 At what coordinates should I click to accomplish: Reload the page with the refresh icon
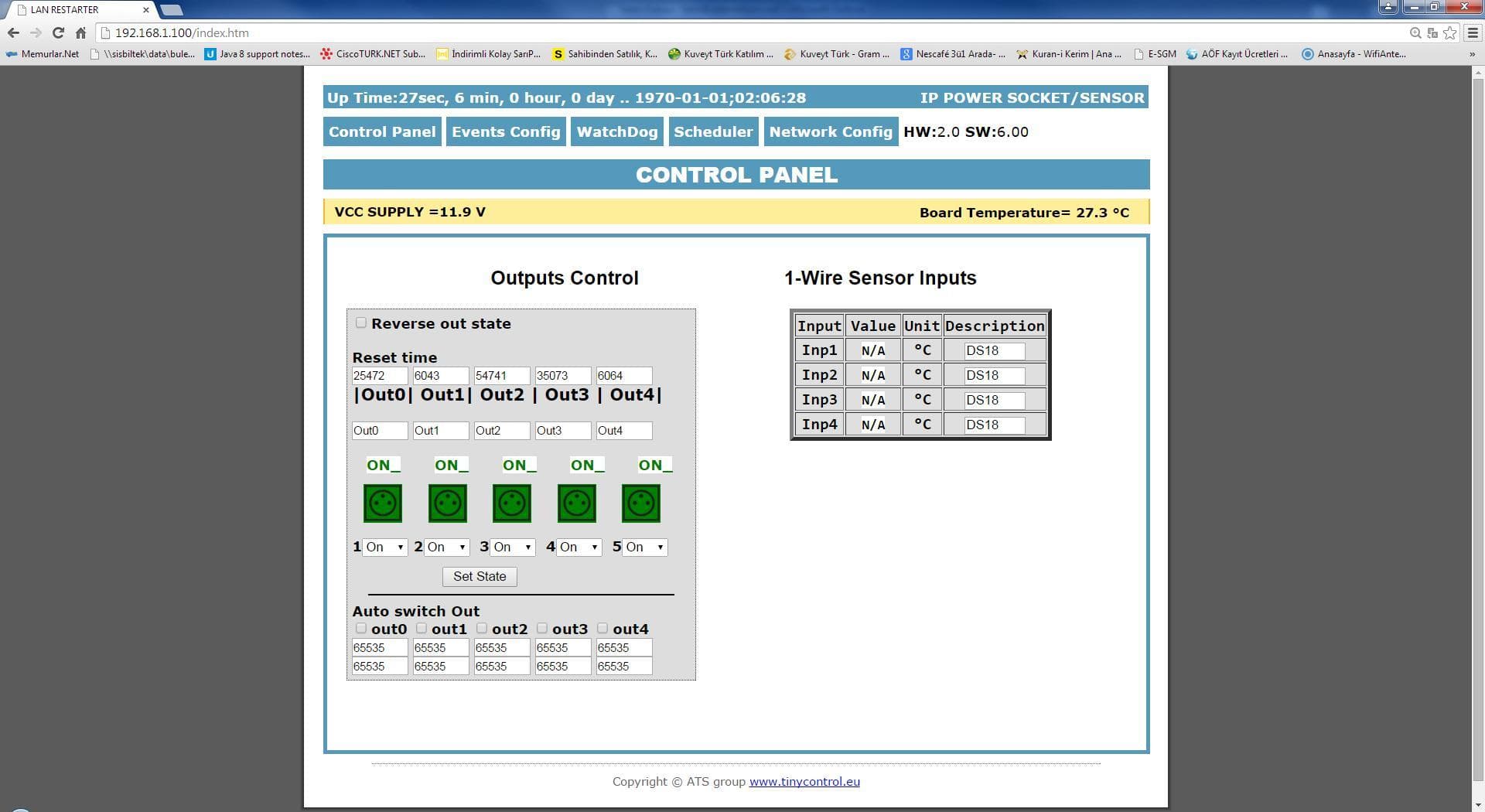coord(58,32)
